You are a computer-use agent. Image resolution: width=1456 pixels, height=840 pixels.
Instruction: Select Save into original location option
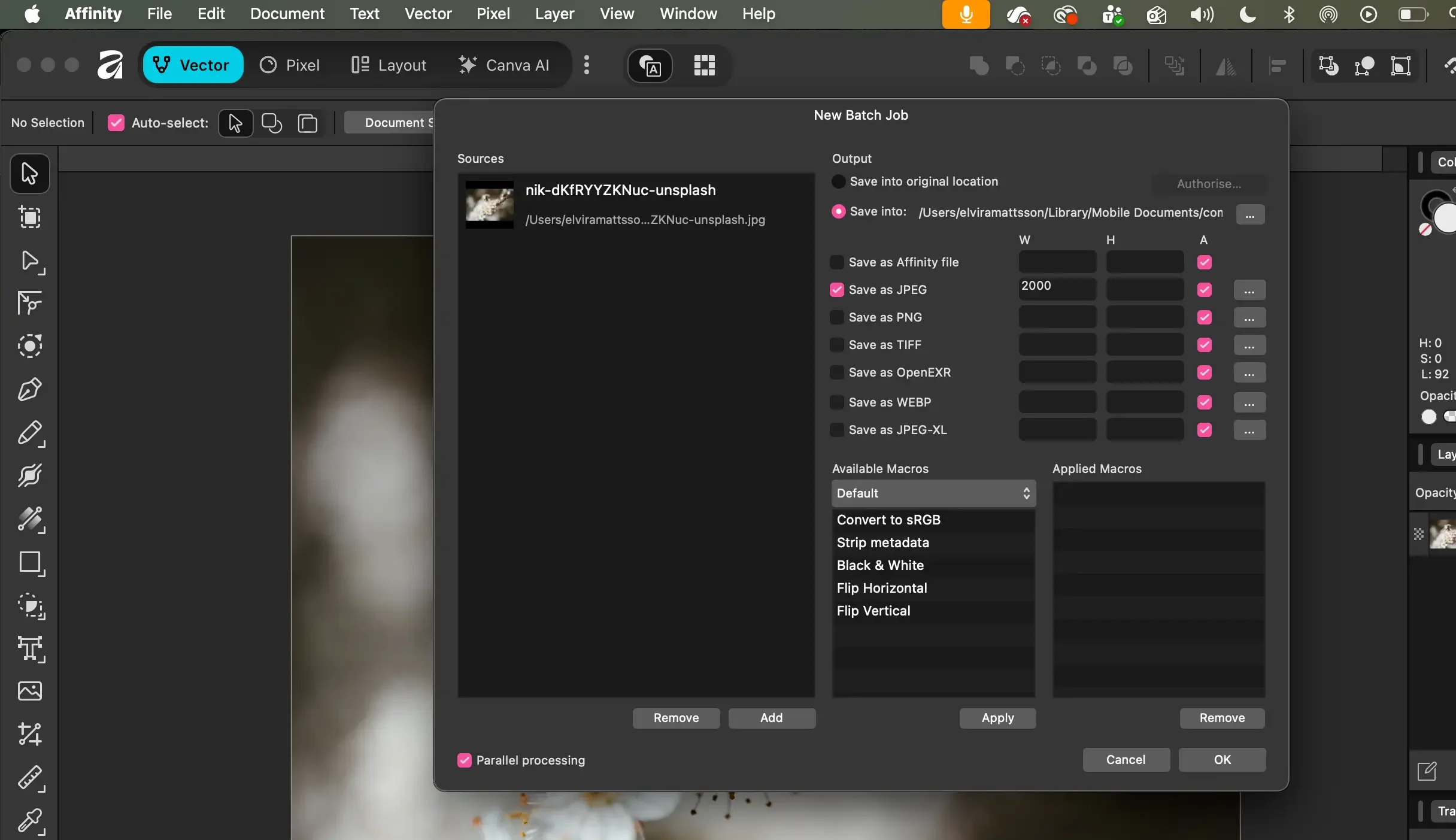pos(839,181)
